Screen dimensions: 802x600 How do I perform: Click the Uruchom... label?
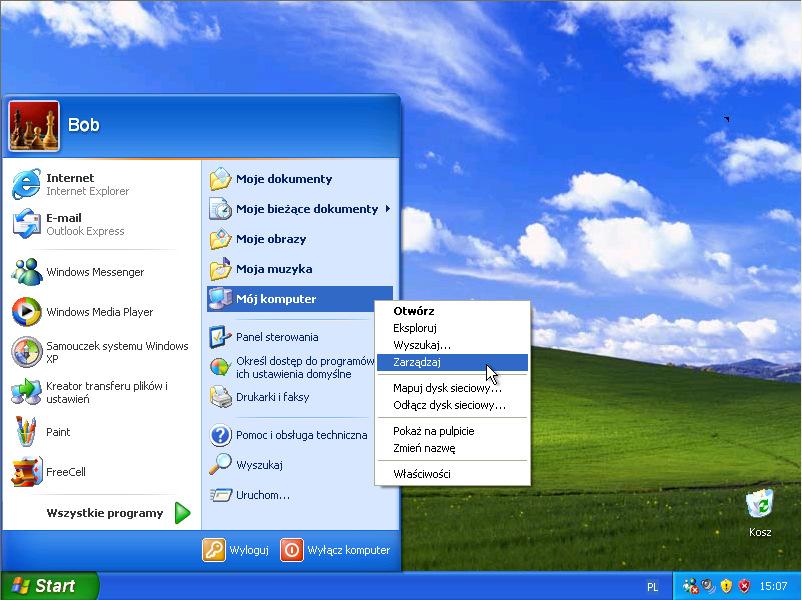[x=263, y=495]
